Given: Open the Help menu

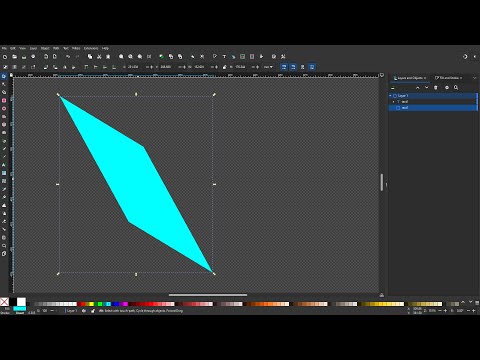Looking at the screenshot, I should (105, 48).
